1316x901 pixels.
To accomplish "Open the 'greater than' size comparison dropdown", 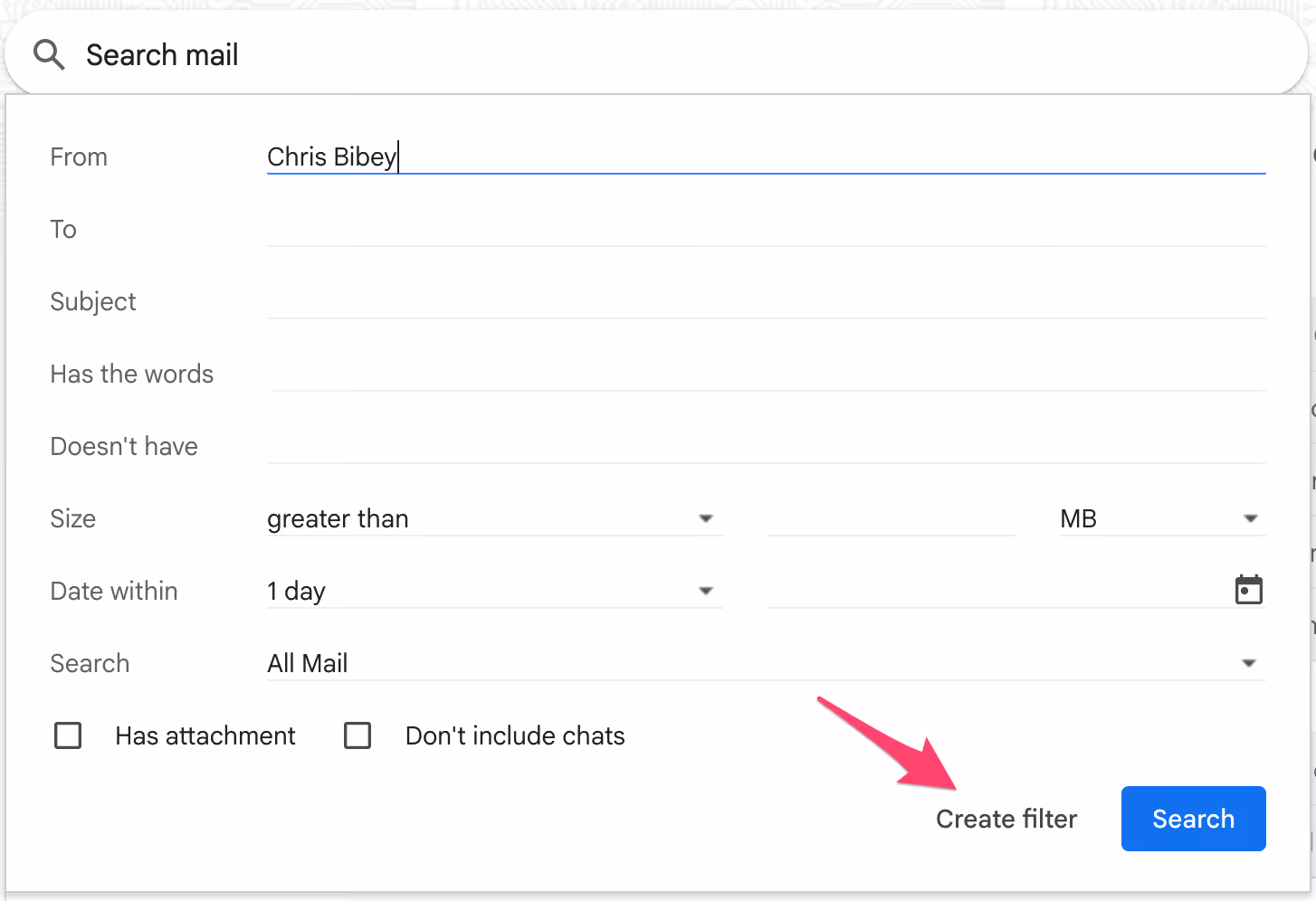I will point(706,518).
